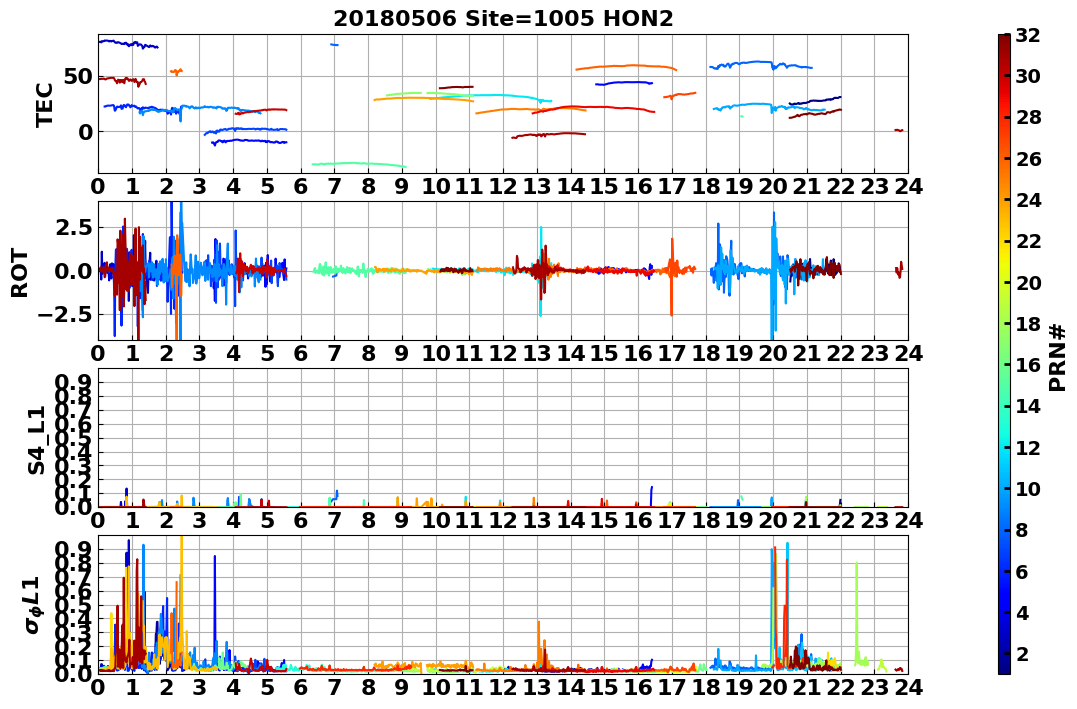Click colorbar tick label "24"

(1028, 200)
